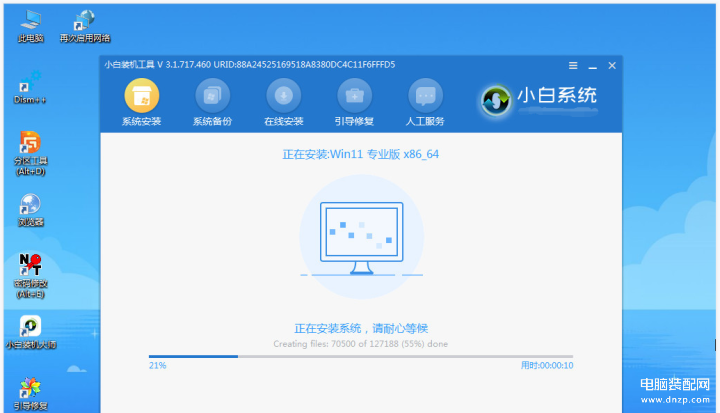Click the 用时:00:00:10 elapsed time label
Image resolution: width=720 pixels, height=413 pixels.
547,366
